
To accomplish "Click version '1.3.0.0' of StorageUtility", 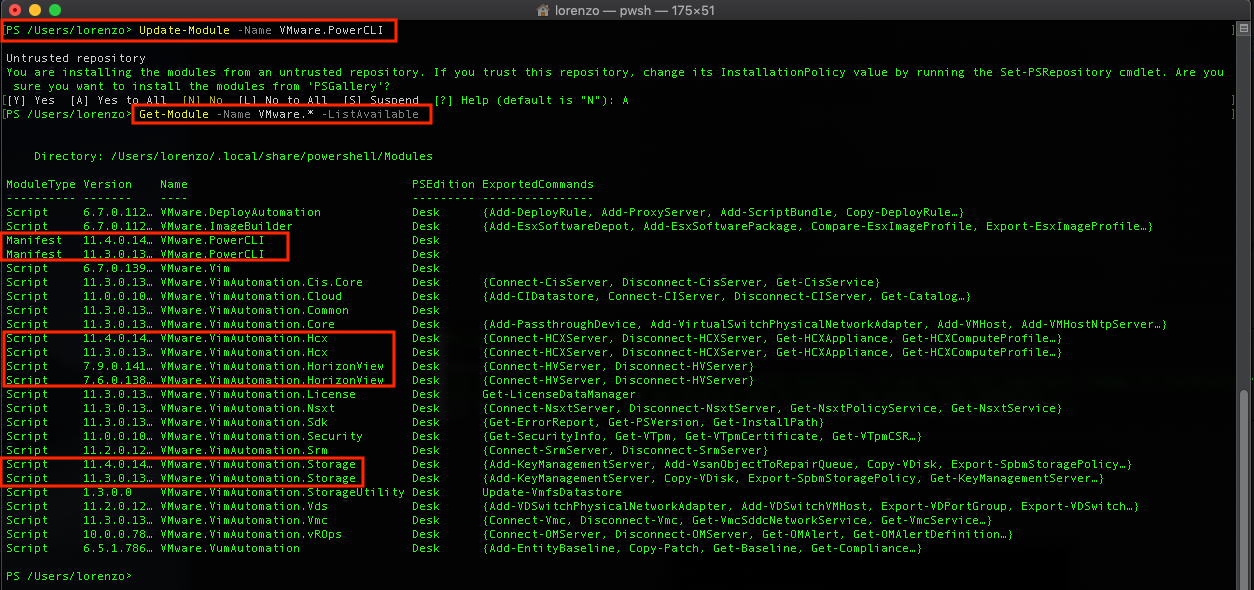I will click(x=107, y=492).
